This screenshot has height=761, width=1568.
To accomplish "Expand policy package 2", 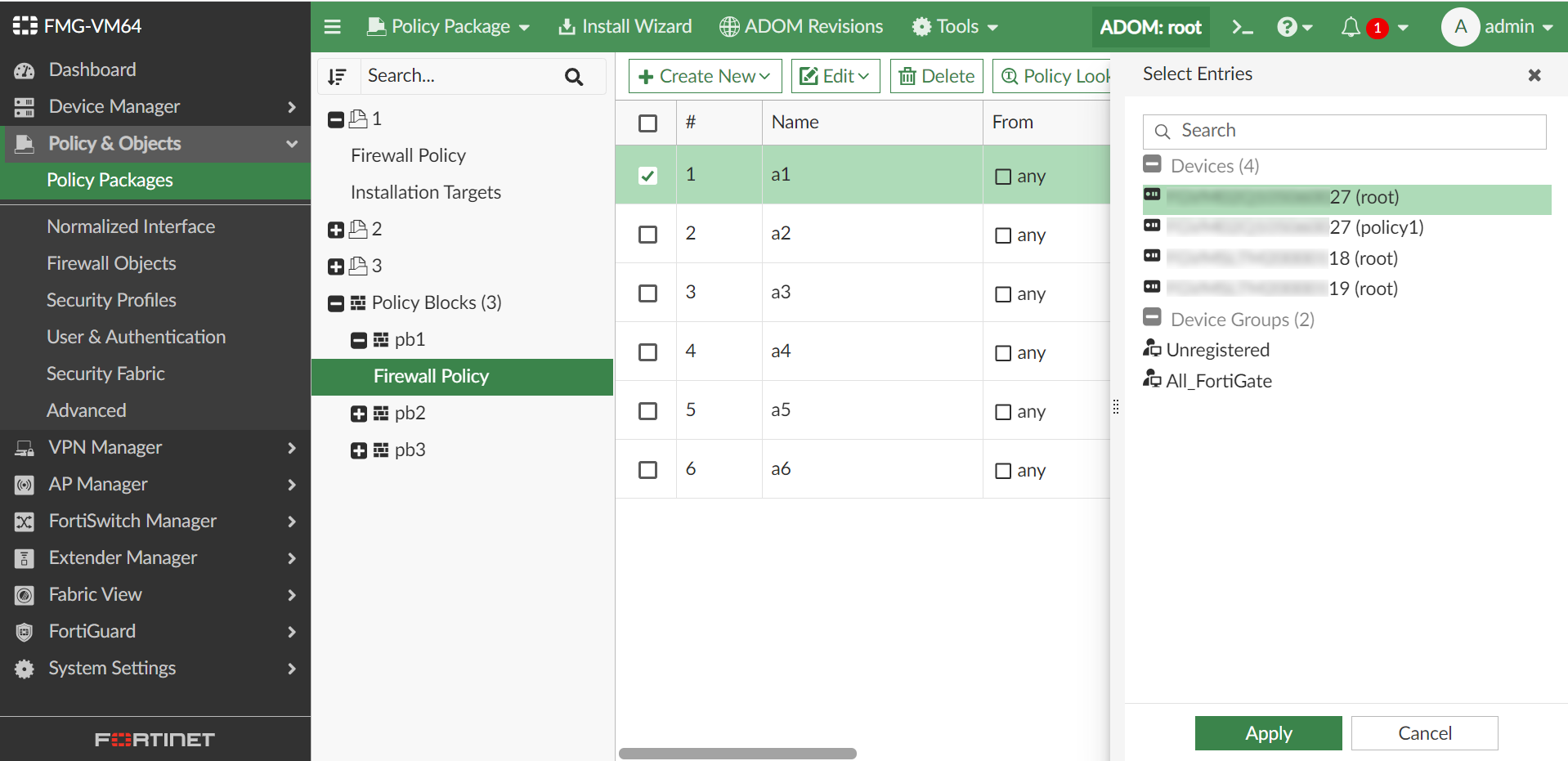I will 335,230.
